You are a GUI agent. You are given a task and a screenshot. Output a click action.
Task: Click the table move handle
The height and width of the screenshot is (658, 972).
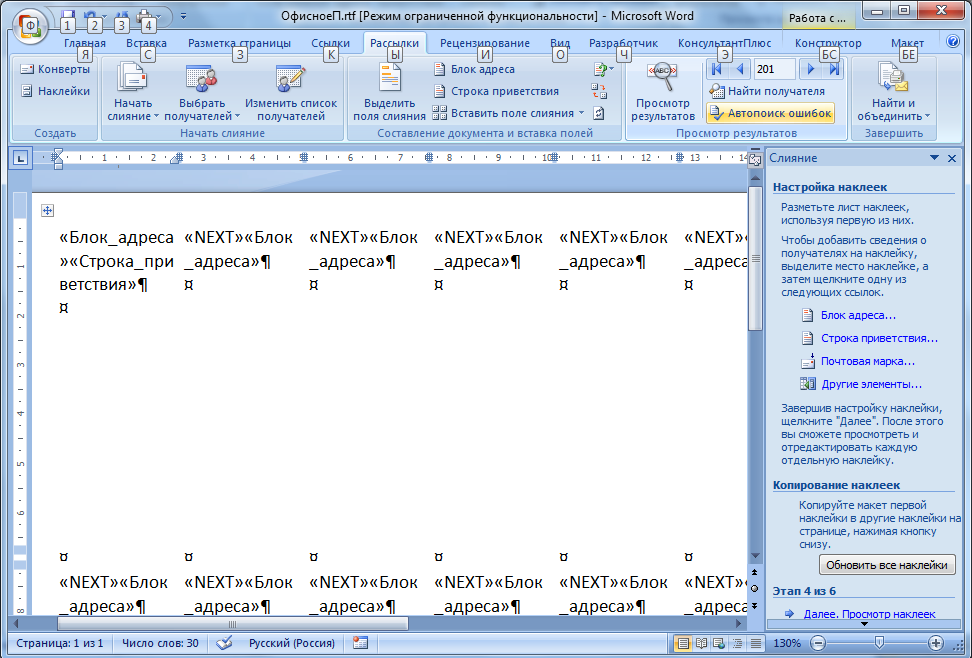click(47, 211)
